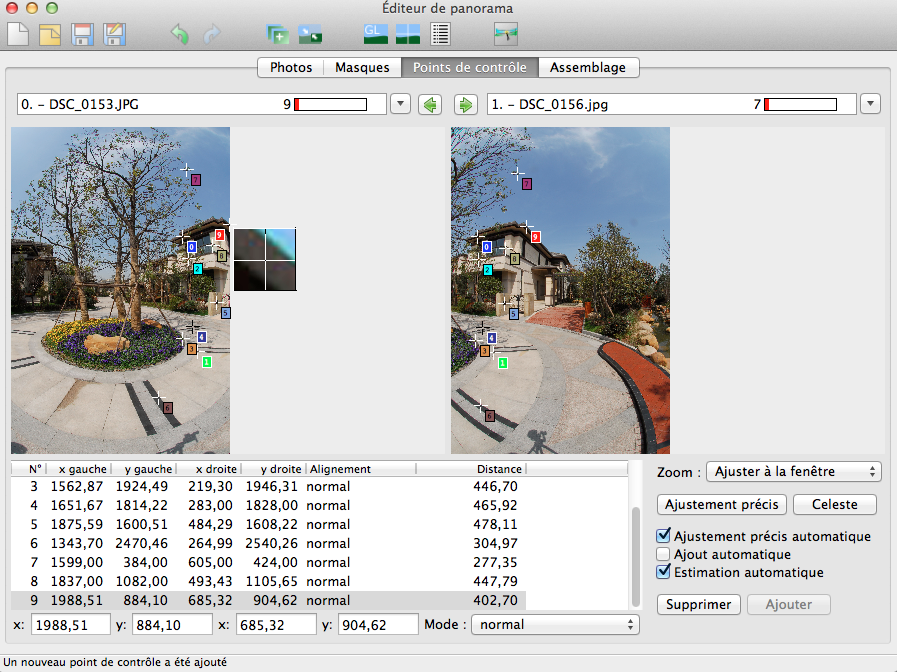Open the Zoom dropdown Ajuster à la fenêtre
The width and height of the screenshot is (897, 672).
coord(793,471)
